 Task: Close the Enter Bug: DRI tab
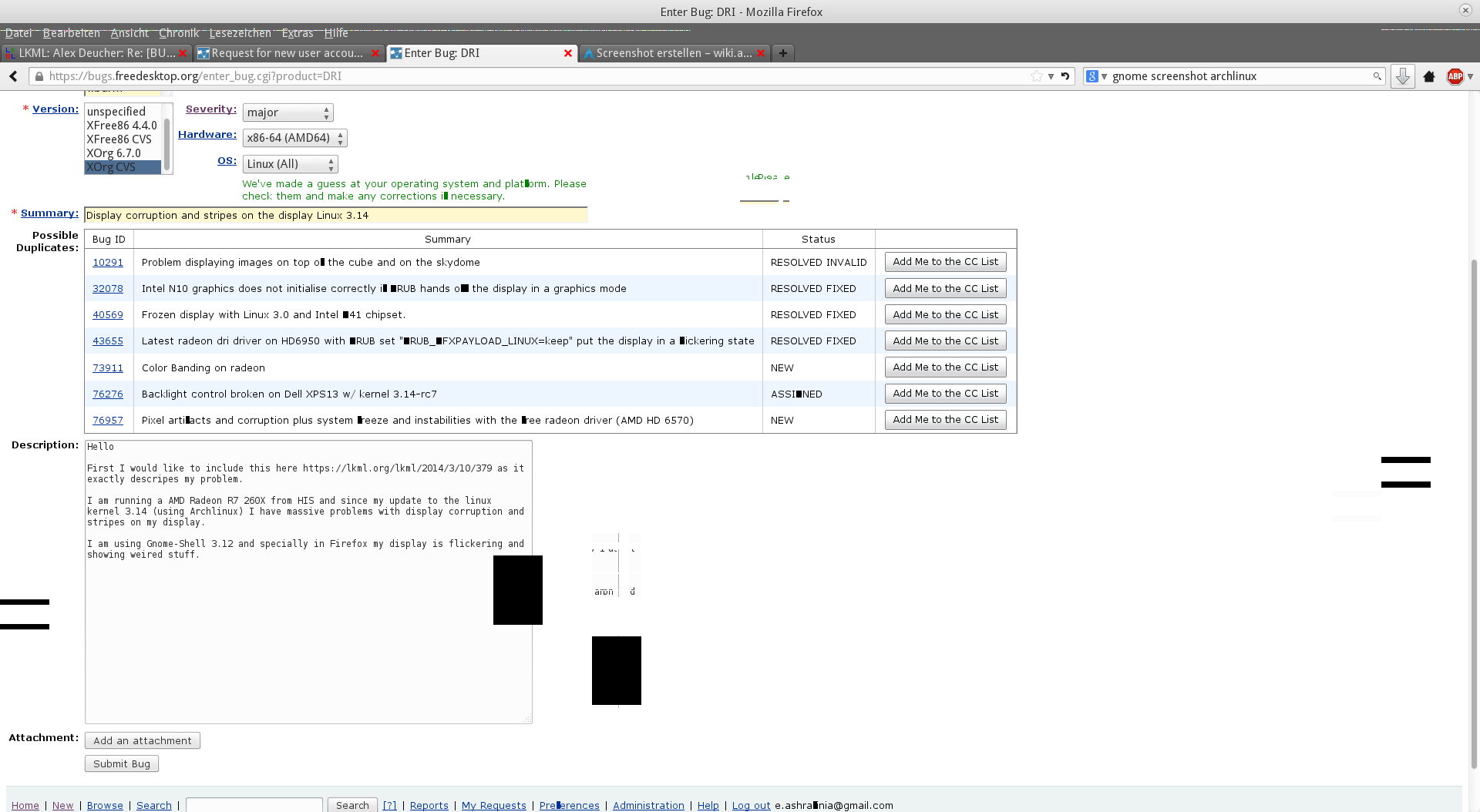[x=568, y=53]
